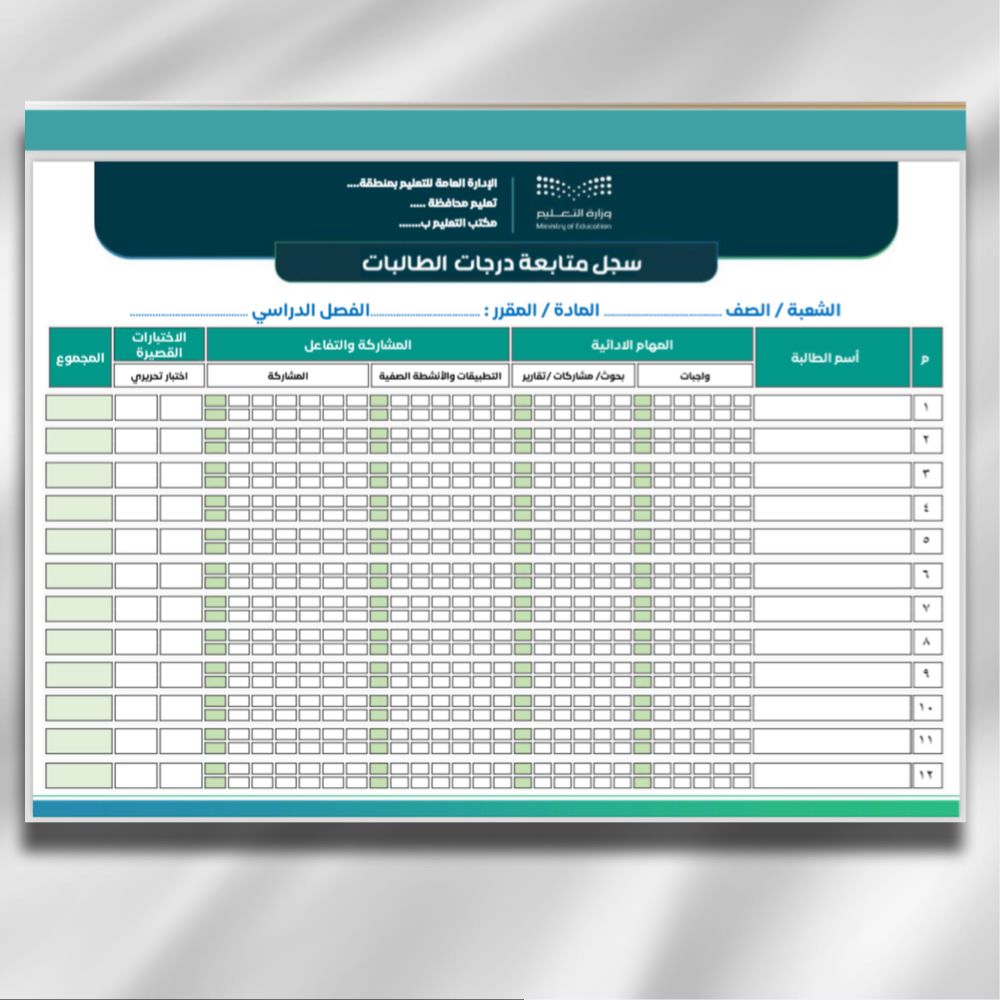Screen dimensions: 1000x1000
Task: Click the green total cell in row ١
Action: coord(80,408)
